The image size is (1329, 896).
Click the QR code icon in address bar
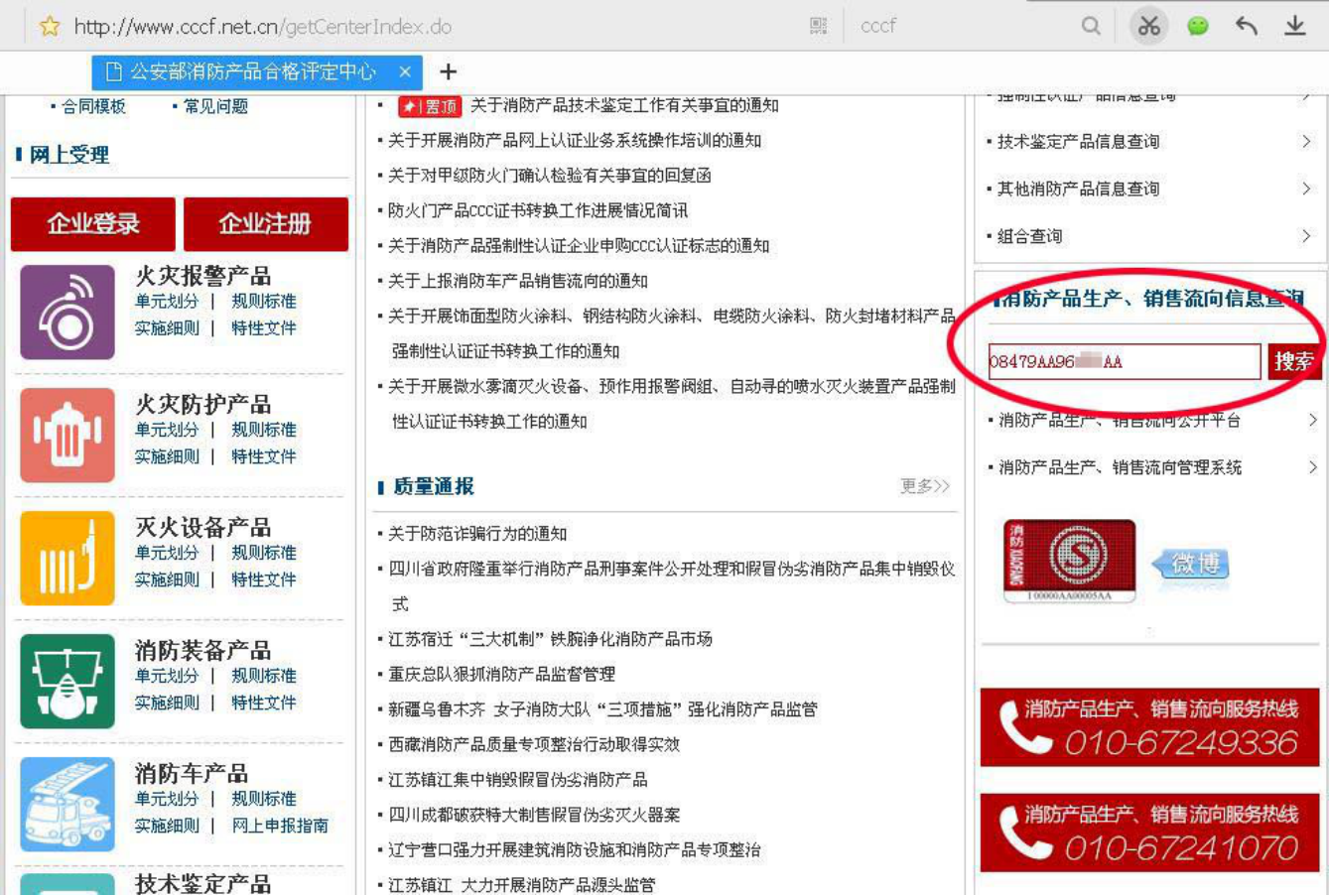(x=818, y=26)
